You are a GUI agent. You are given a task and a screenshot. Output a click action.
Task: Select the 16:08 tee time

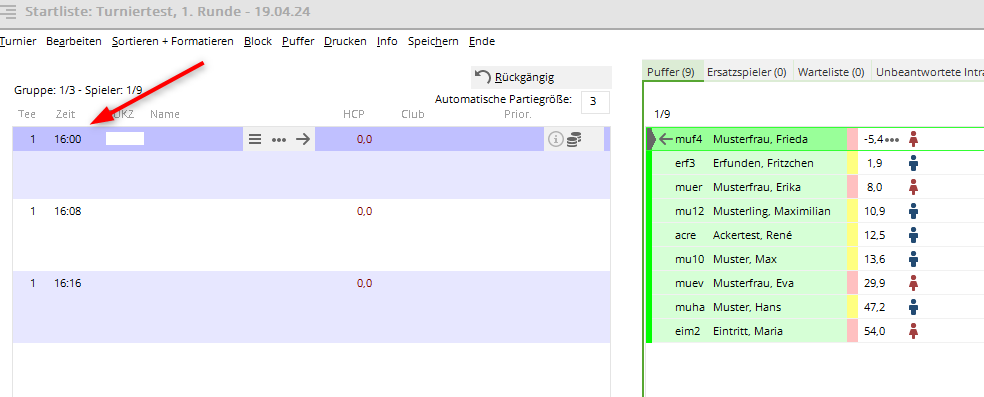tap(68, 211)
